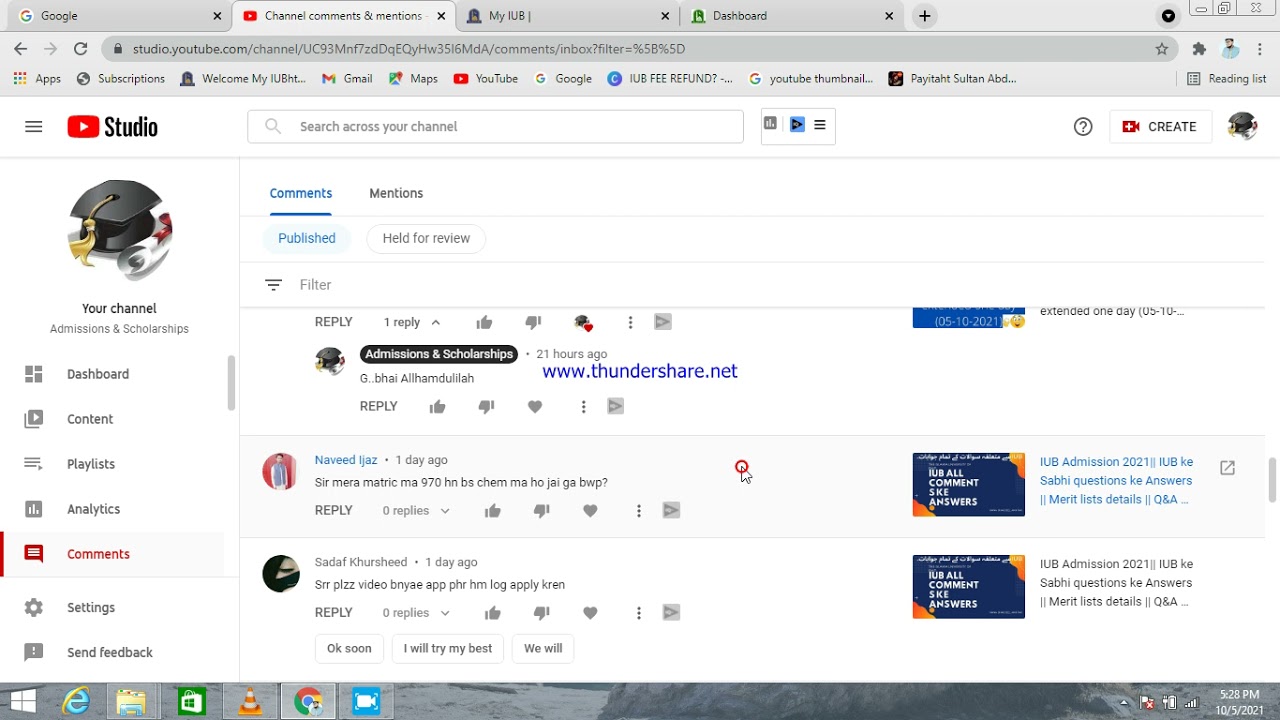Bookmark this page with the star icon

(1162, 49)
